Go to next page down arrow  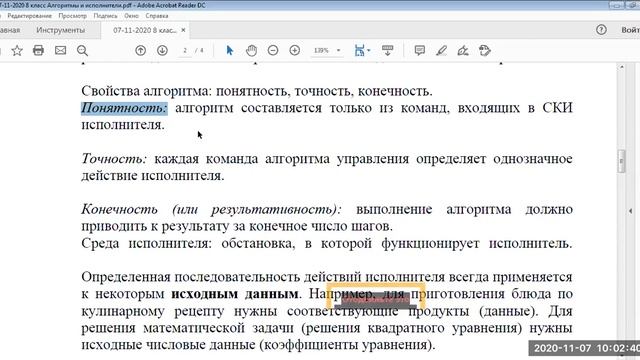tap(162, 50)
